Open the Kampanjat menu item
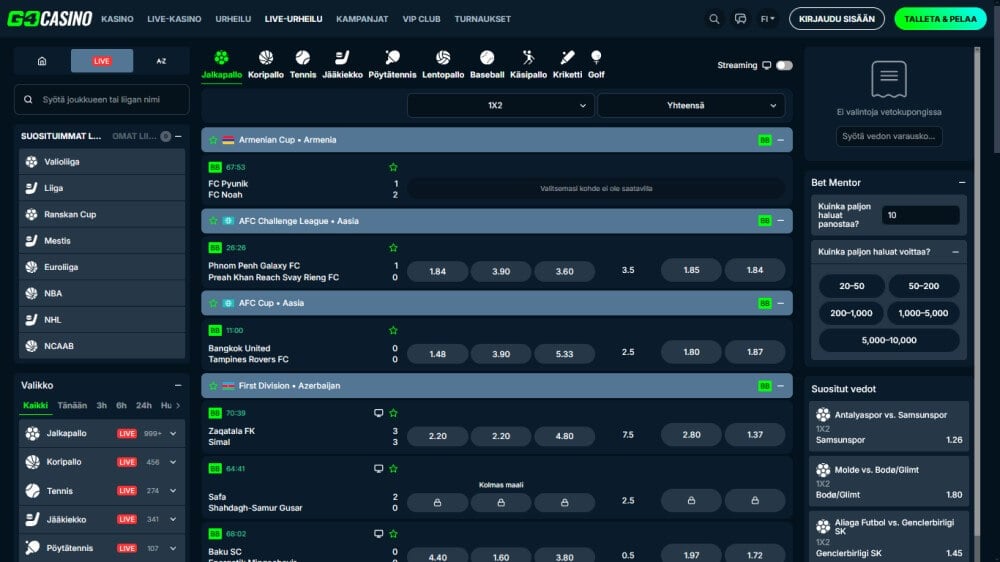Screen dimensions: 1000x562 pos(362,19)
